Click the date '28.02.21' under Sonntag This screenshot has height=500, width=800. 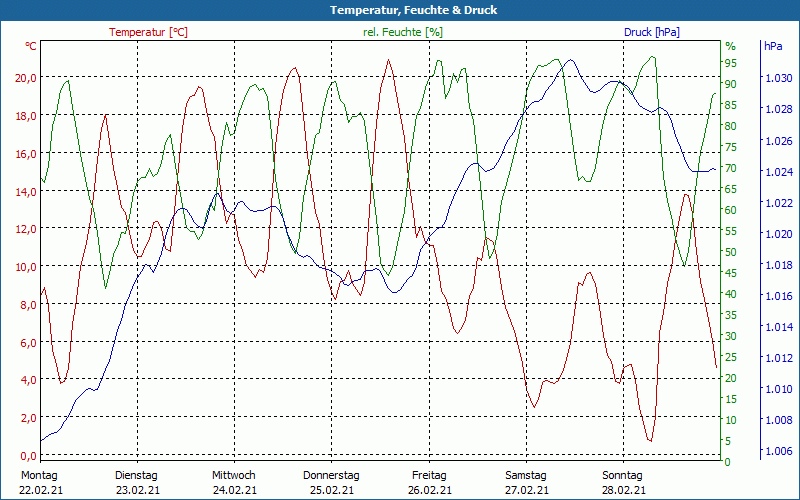623,491
